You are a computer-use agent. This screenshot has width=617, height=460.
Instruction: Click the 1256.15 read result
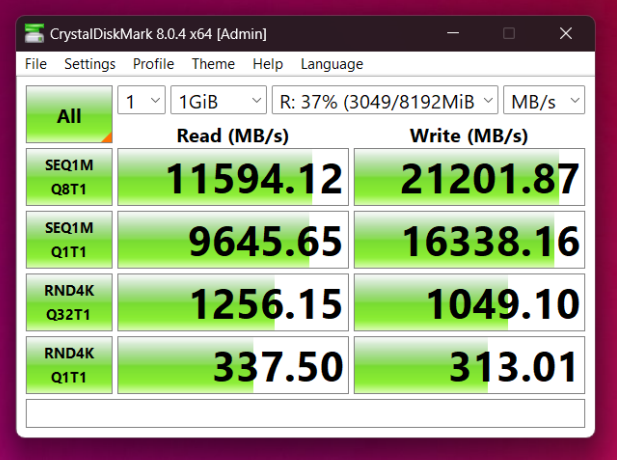233,302
